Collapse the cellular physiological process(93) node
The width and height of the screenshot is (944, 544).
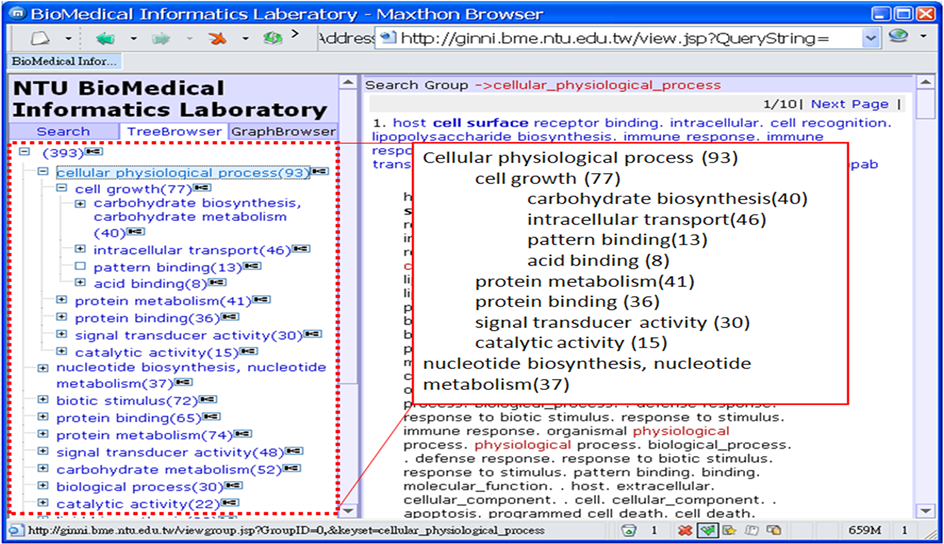click(x=43, y=172)
